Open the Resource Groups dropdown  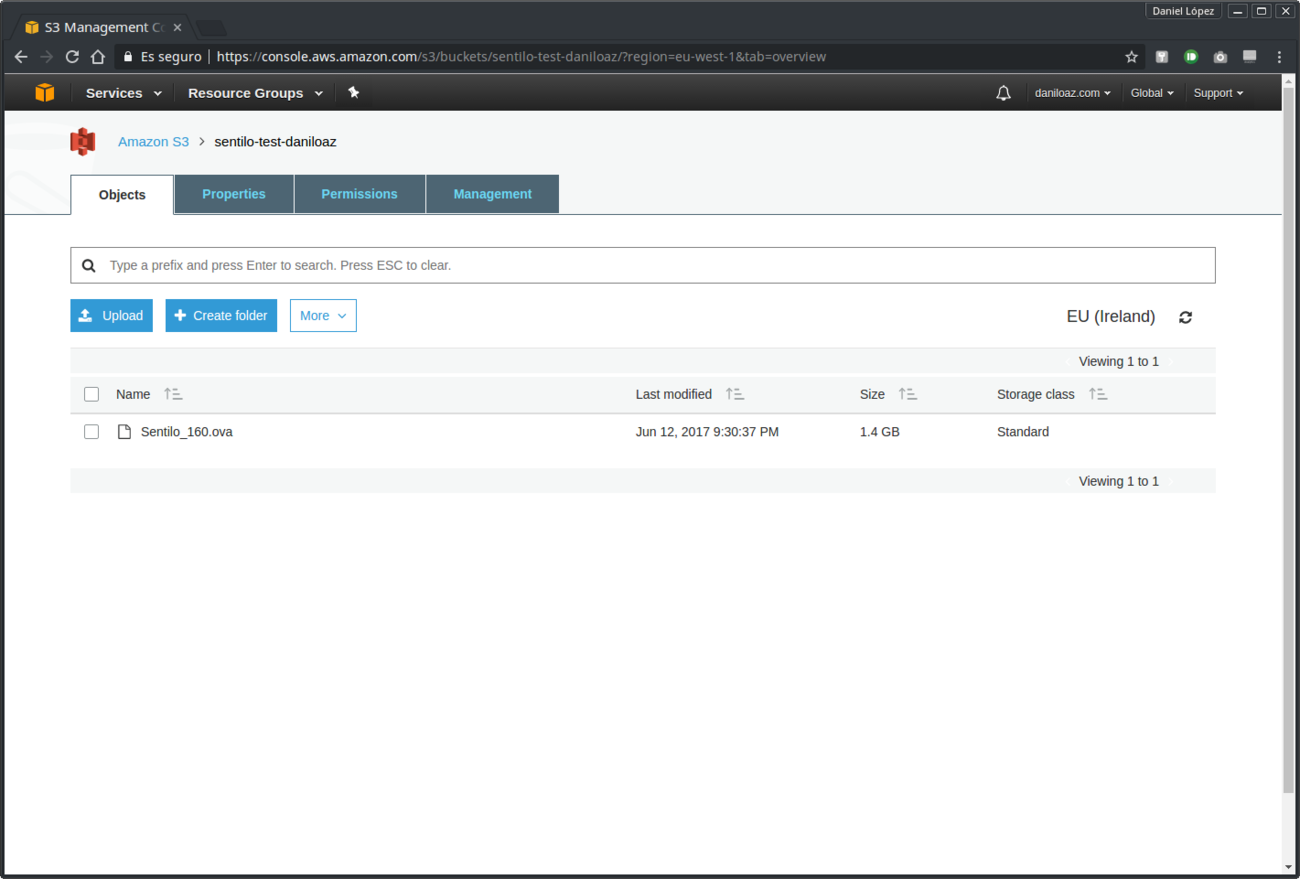pos(255,93)
